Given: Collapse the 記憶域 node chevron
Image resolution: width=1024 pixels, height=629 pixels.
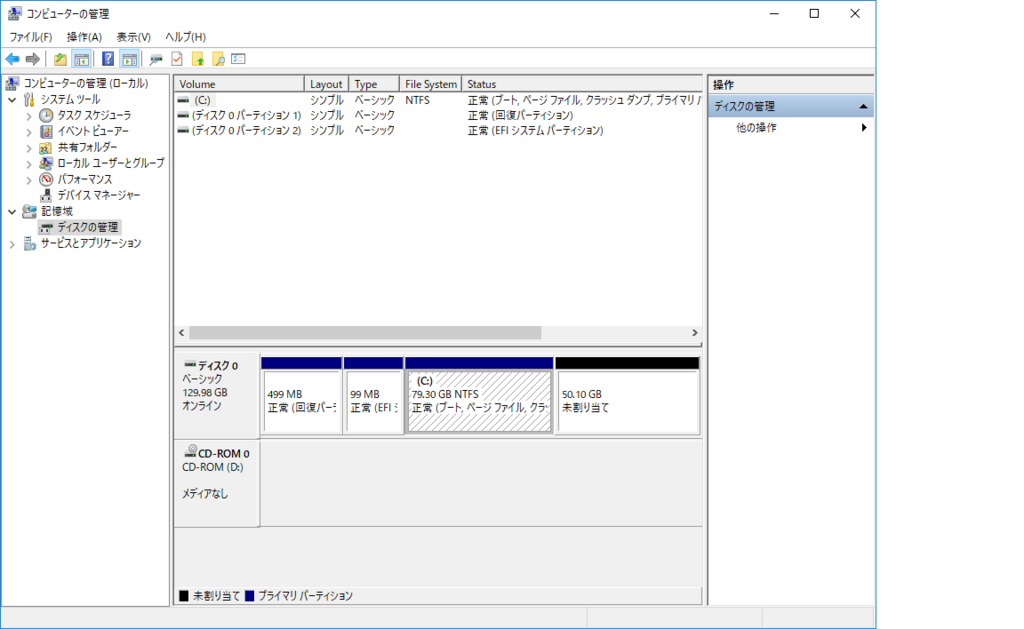Looking at the screenshot, I should pyautogui.click(x=12, y=212).
